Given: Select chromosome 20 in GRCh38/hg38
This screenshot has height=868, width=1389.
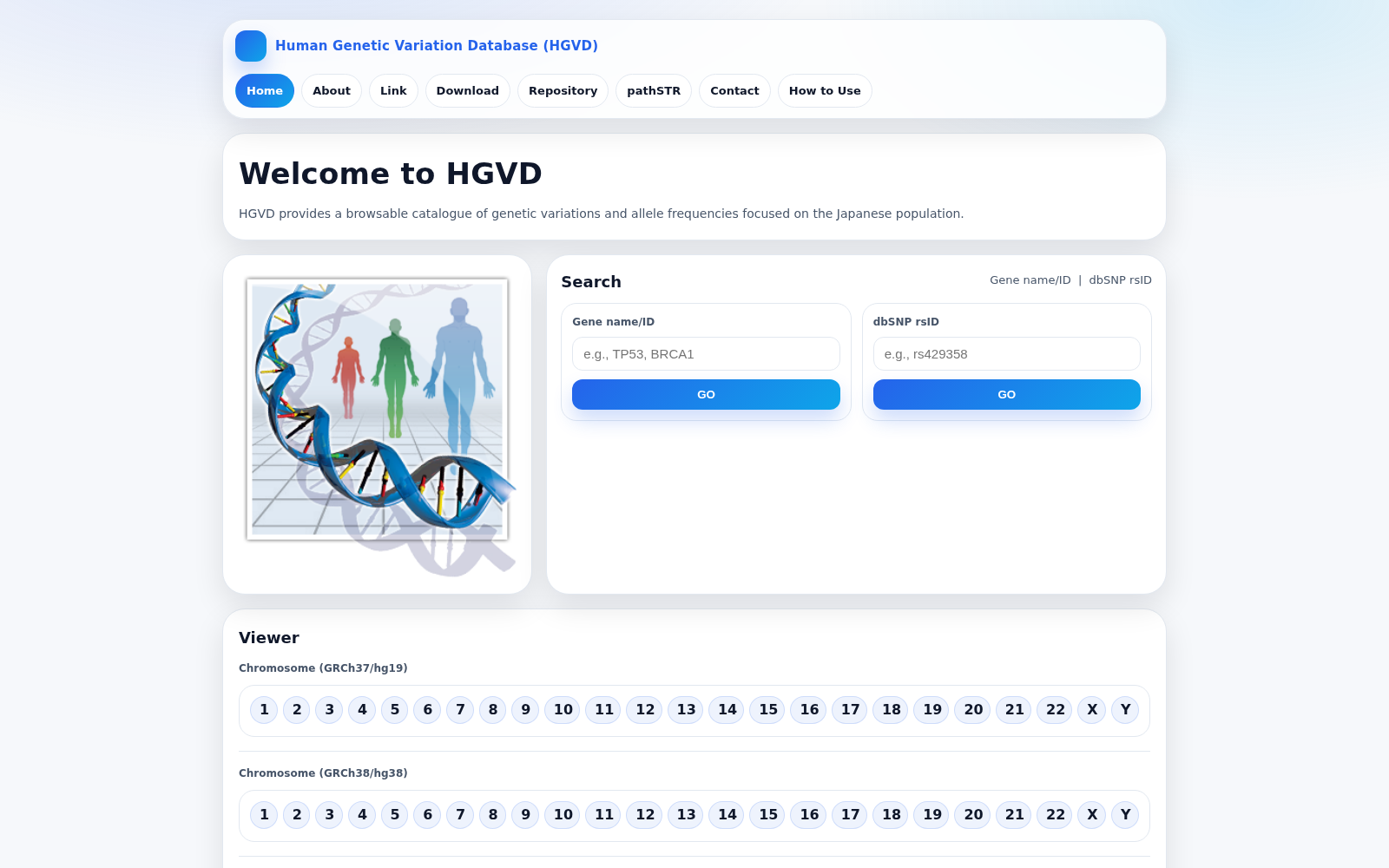Looking at the screenshot, I should click(x=973, y=815).
